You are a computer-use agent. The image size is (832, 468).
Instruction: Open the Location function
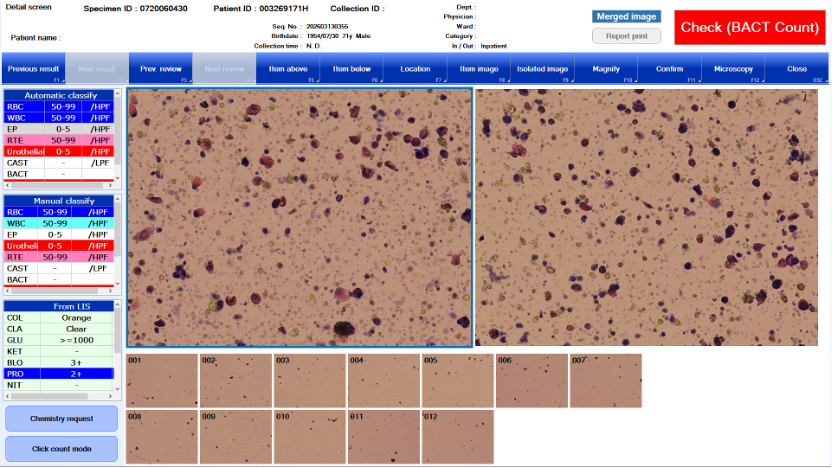415,69
